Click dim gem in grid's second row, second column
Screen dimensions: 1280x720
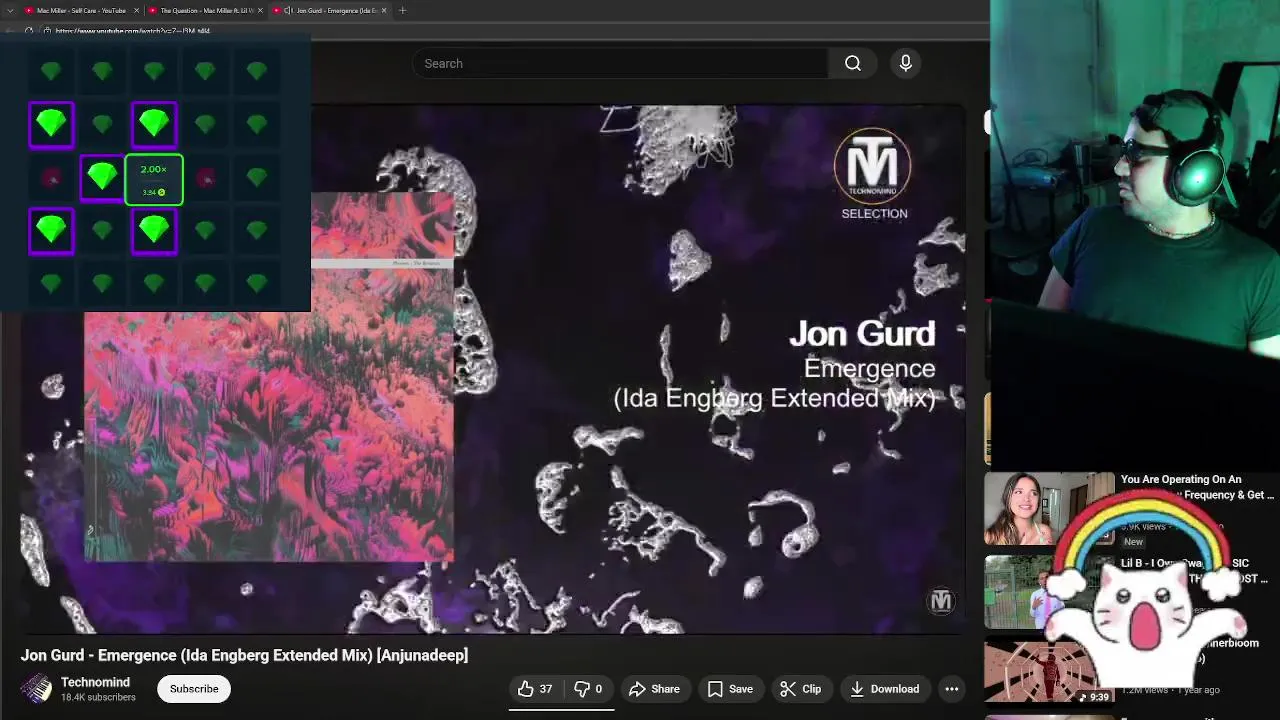pos(102,124)
